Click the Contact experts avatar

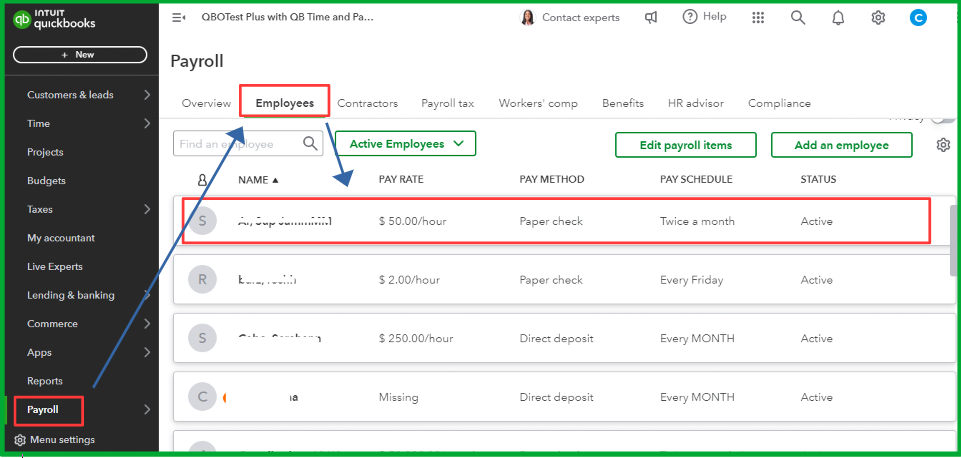click(x=527, y=18)
